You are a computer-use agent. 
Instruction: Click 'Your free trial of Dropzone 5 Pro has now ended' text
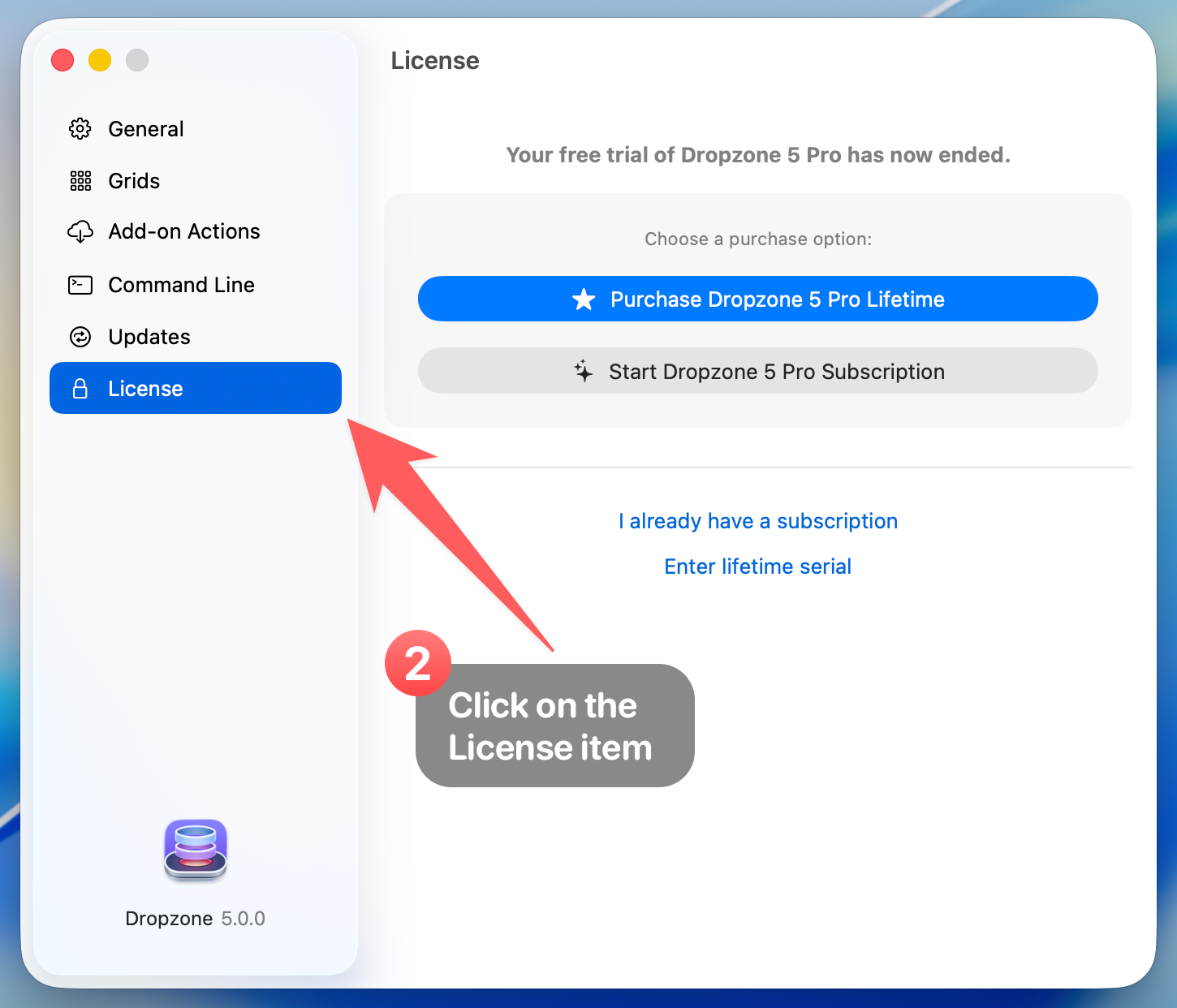point(758,155)
